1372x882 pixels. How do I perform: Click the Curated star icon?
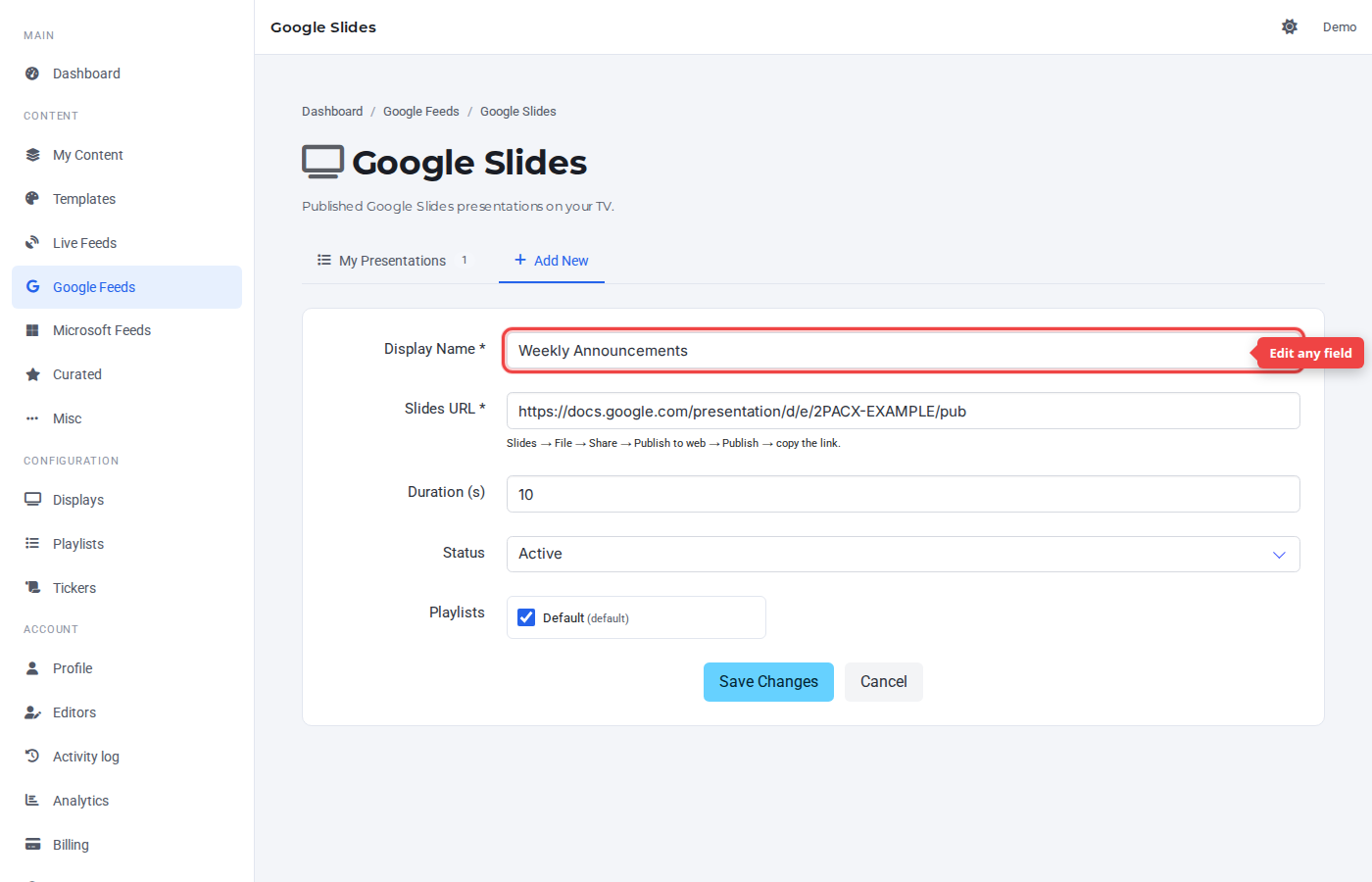tap(32, 374)
